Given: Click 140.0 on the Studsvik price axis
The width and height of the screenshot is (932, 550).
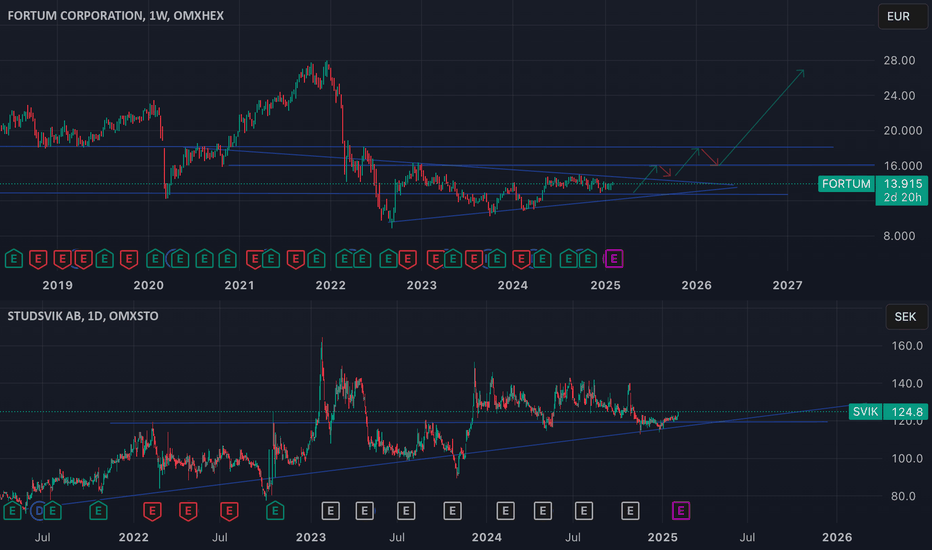Looking at the screenshot, I should pos(906,384).
